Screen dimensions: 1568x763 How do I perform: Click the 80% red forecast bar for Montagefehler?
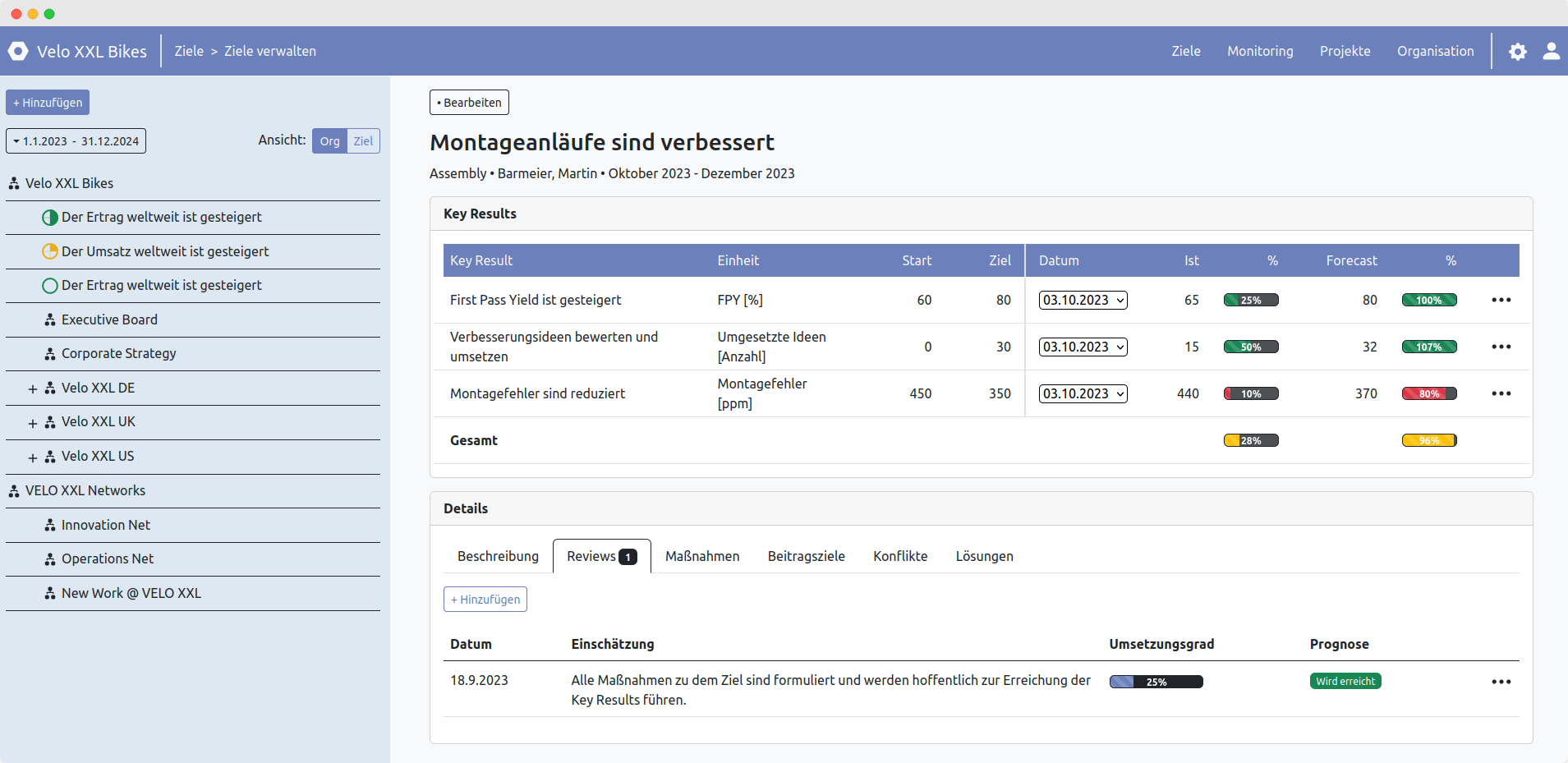(x=1429, y=393)
